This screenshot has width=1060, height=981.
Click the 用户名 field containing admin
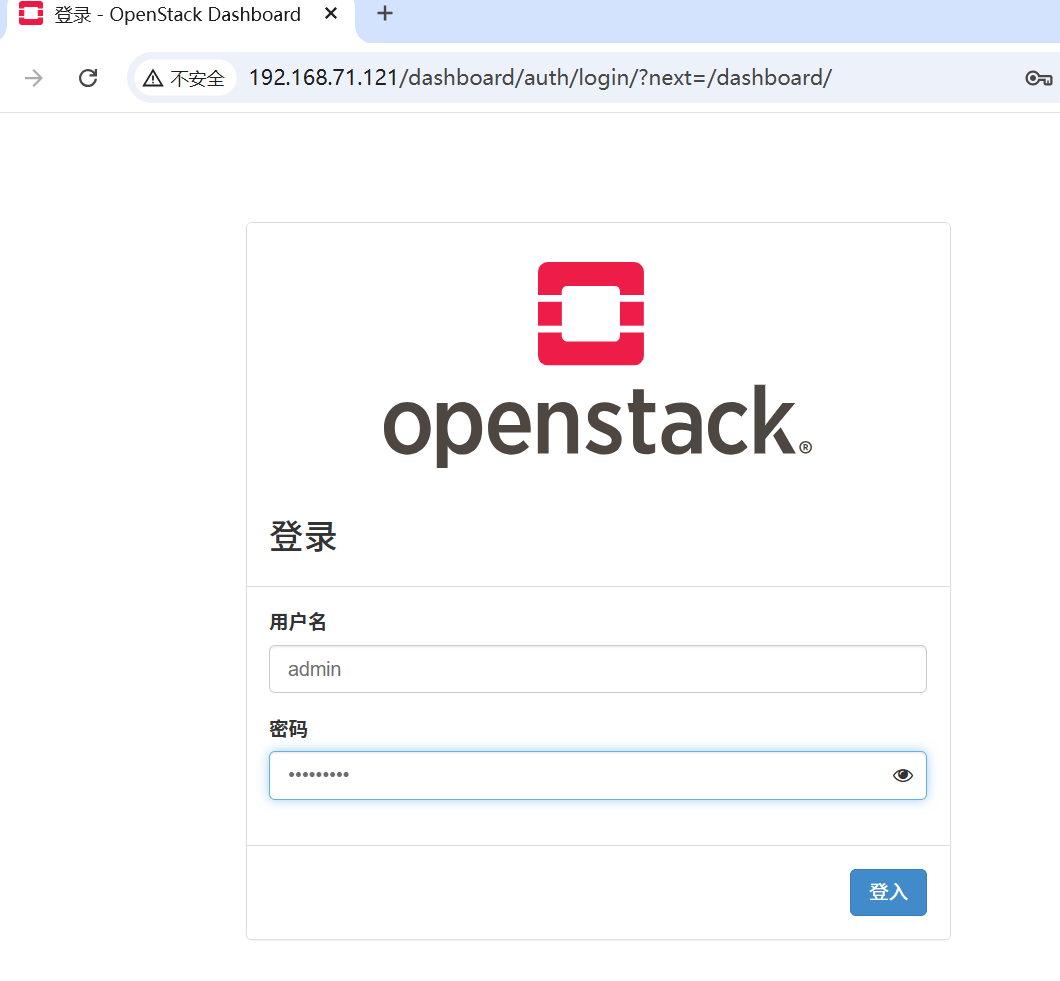[598, 669]
